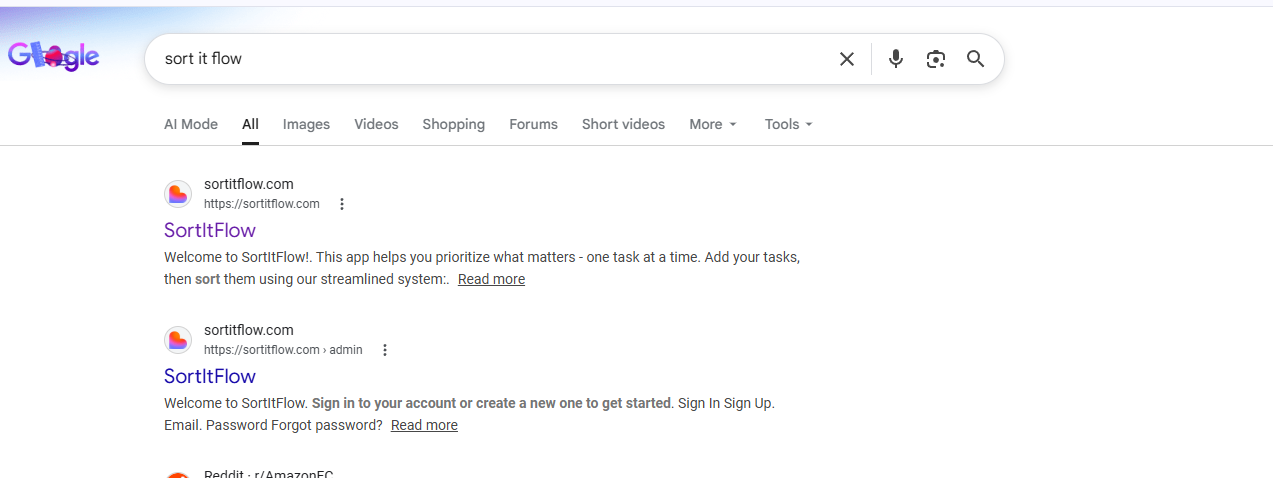Clear the search box with X icon

coord(846,59)
